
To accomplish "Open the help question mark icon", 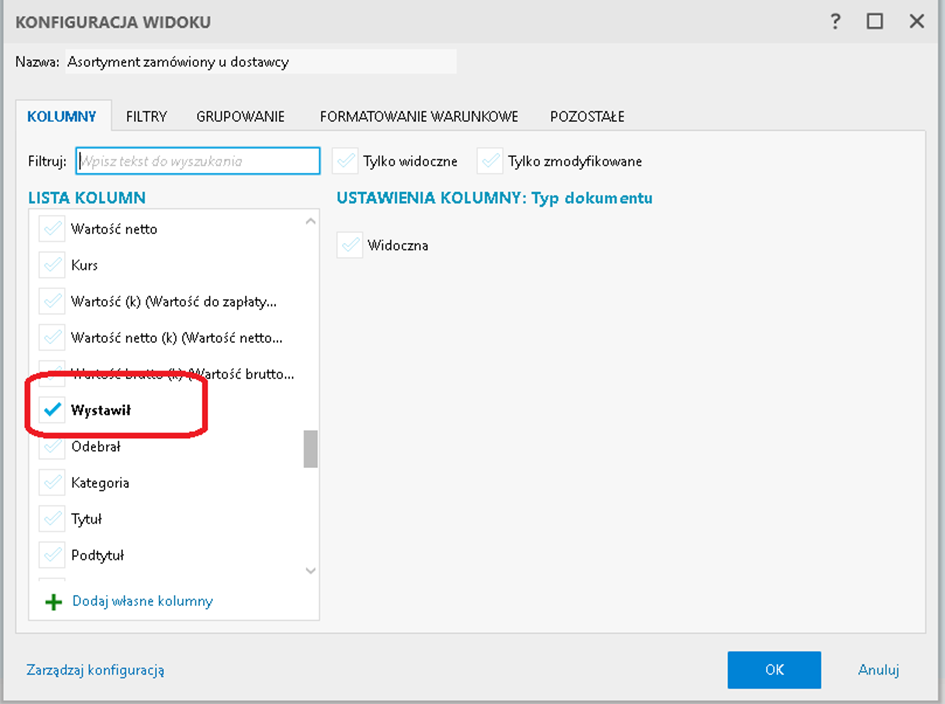I will pos(836,22).
